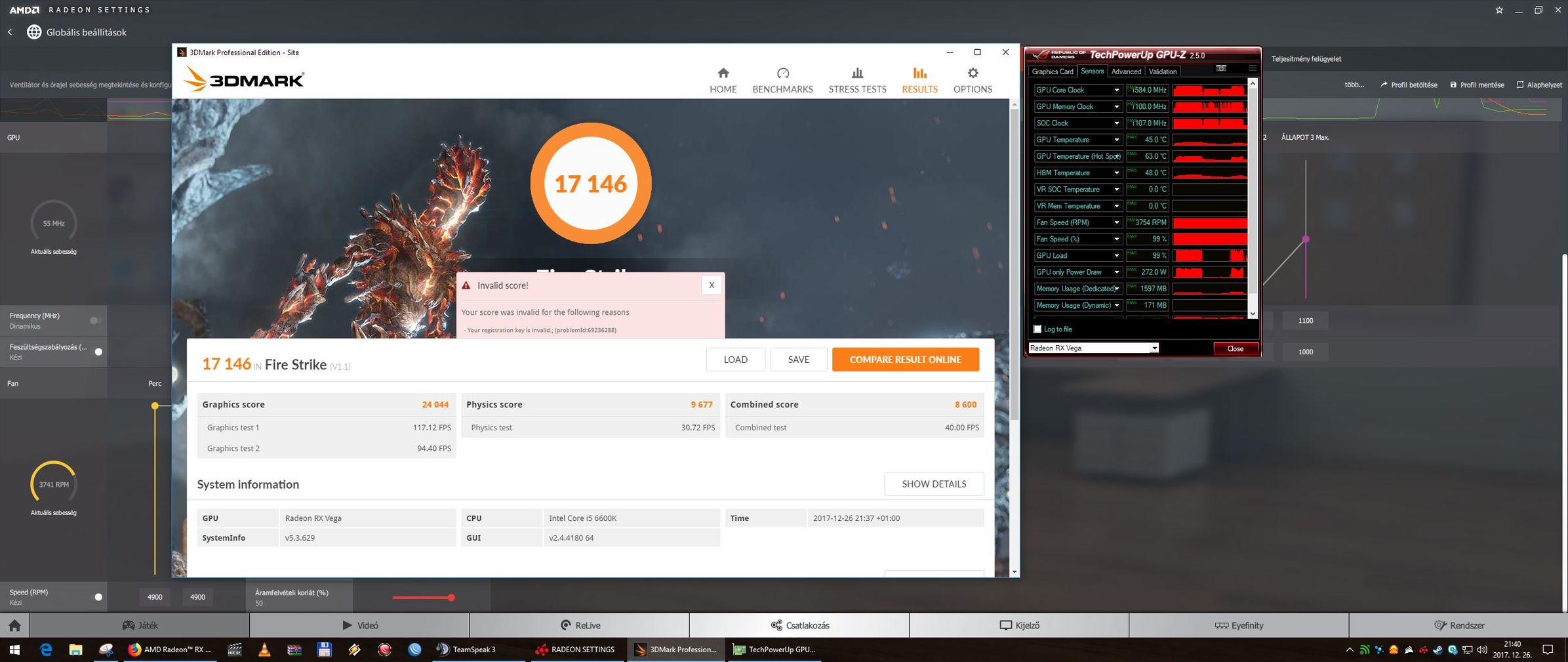The width and height of the screenshot is (1568, 662).
Task: Click the yellow fan curve slider handle
Action: (x=155, y=405)
